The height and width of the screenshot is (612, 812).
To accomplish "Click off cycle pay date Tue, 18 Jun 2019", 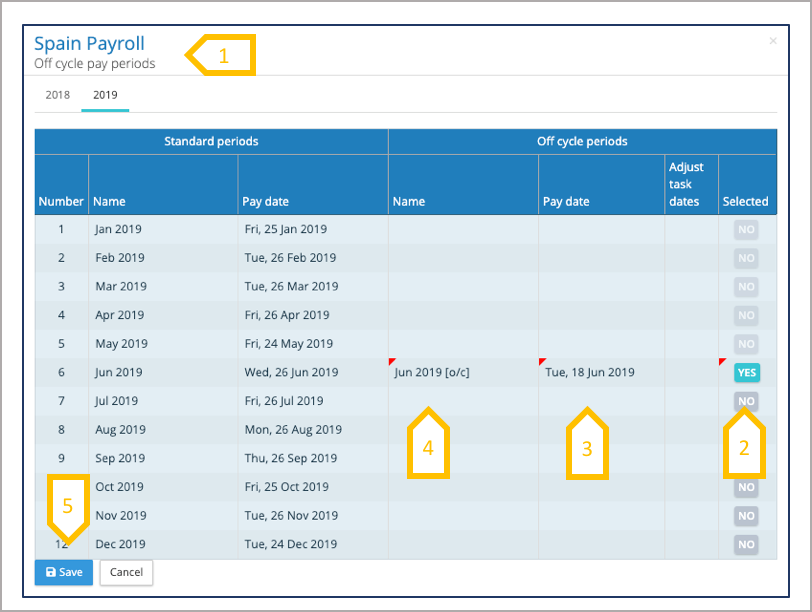I will pyautogui.click(x=590, y=373).
